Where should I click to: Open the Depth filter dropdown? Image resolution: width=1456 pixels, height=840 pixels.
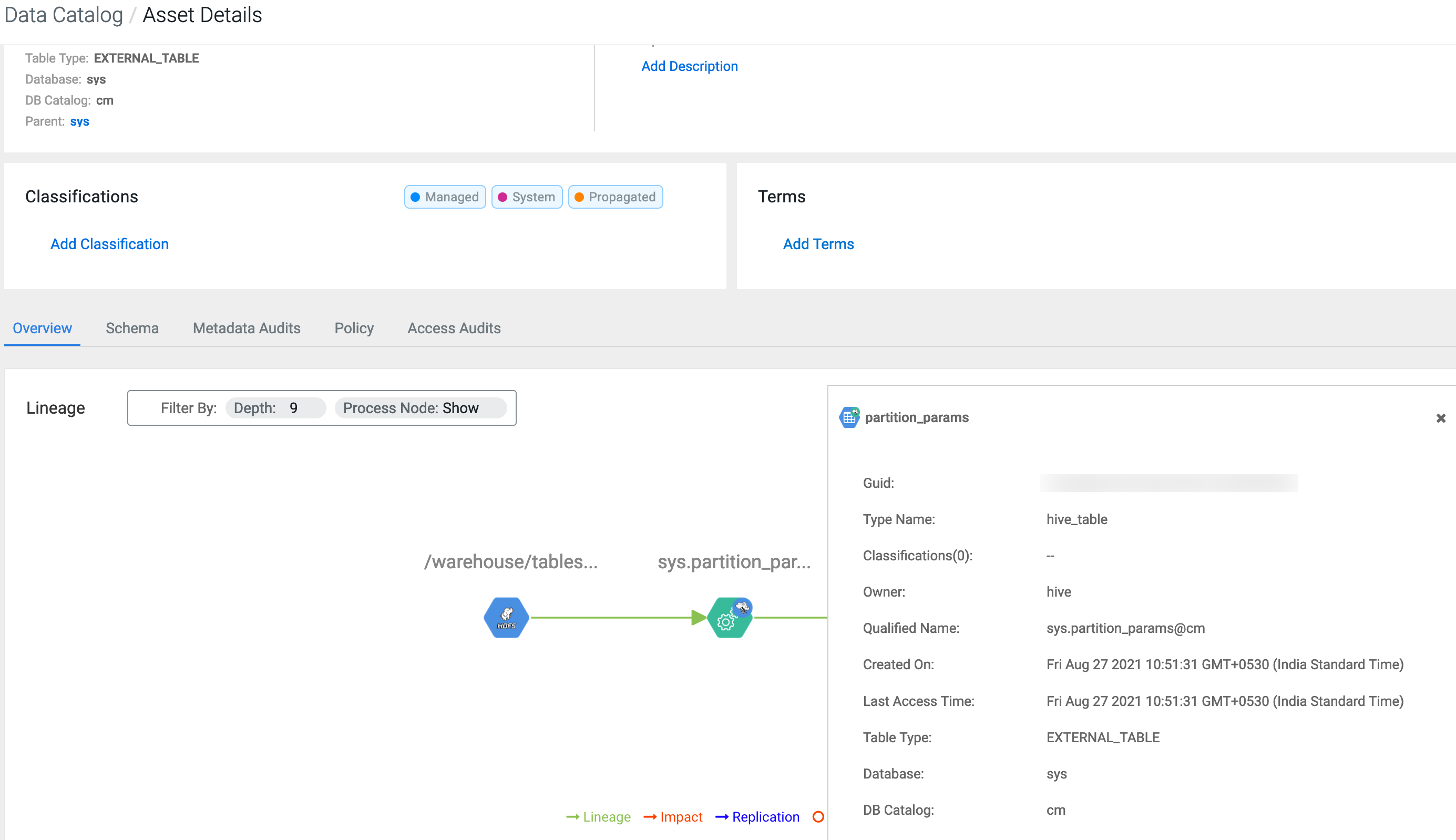click(x=275, y=408)
